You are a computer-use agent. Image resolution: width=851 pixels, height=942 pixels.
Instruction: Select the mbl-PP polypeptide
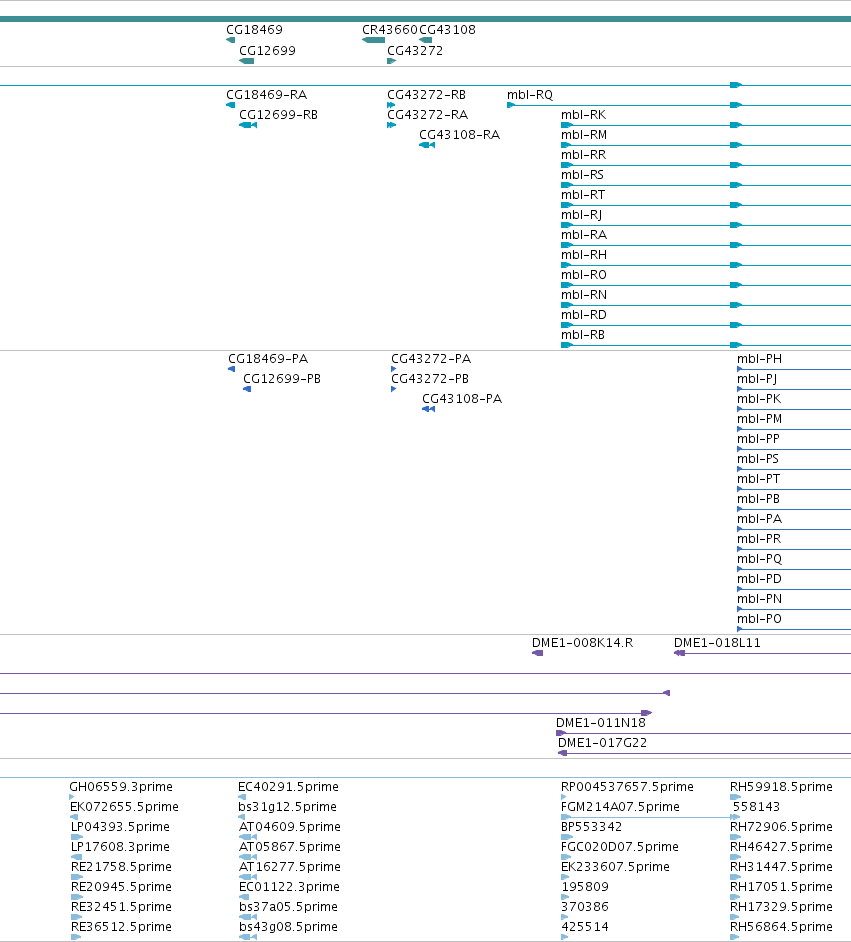tap(758, 439)
